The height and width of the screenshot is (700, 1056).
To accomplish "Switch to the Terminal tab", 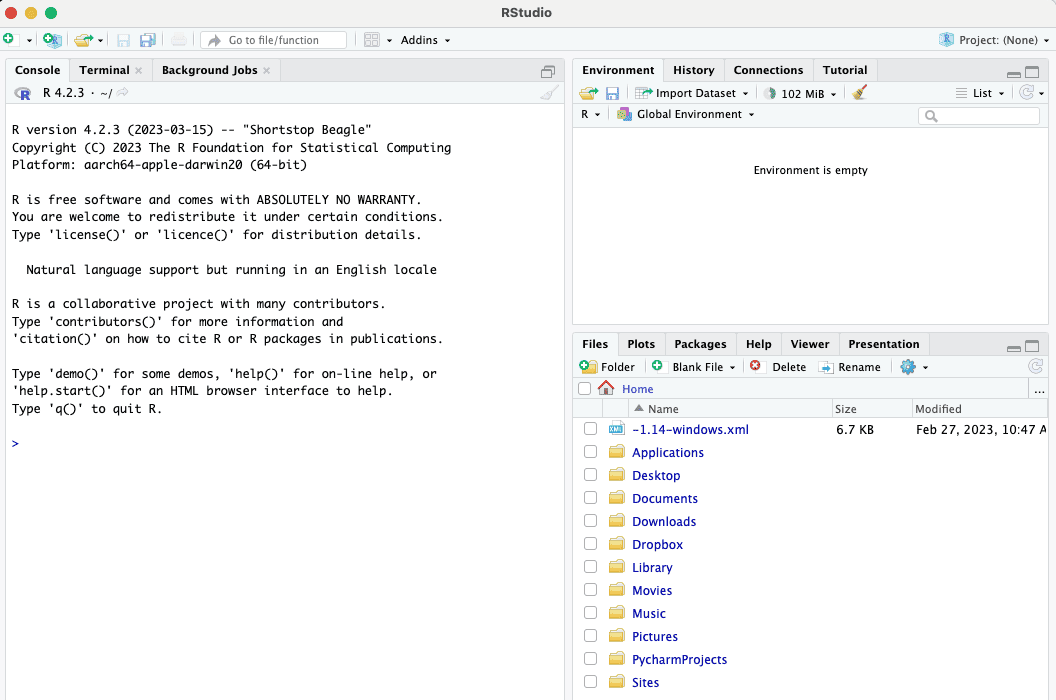I will [x=104, y=70].
